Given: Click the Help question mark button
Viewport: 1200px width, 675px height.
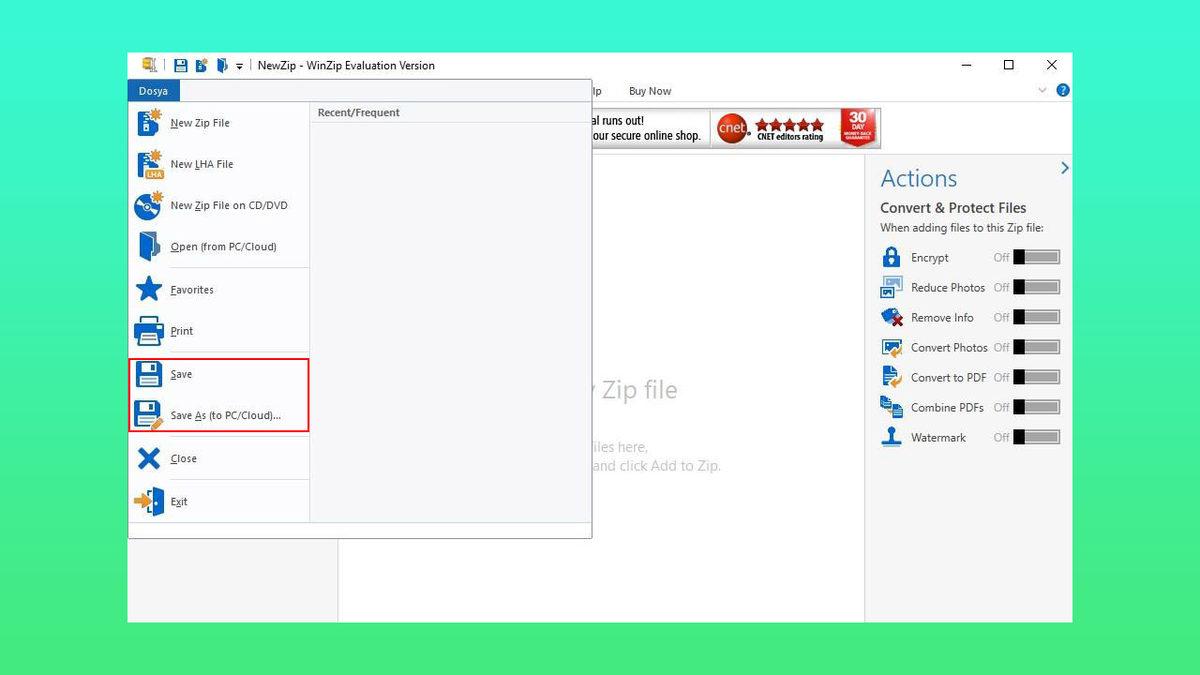Looking at the screenshot, I should click(1062, 90).
